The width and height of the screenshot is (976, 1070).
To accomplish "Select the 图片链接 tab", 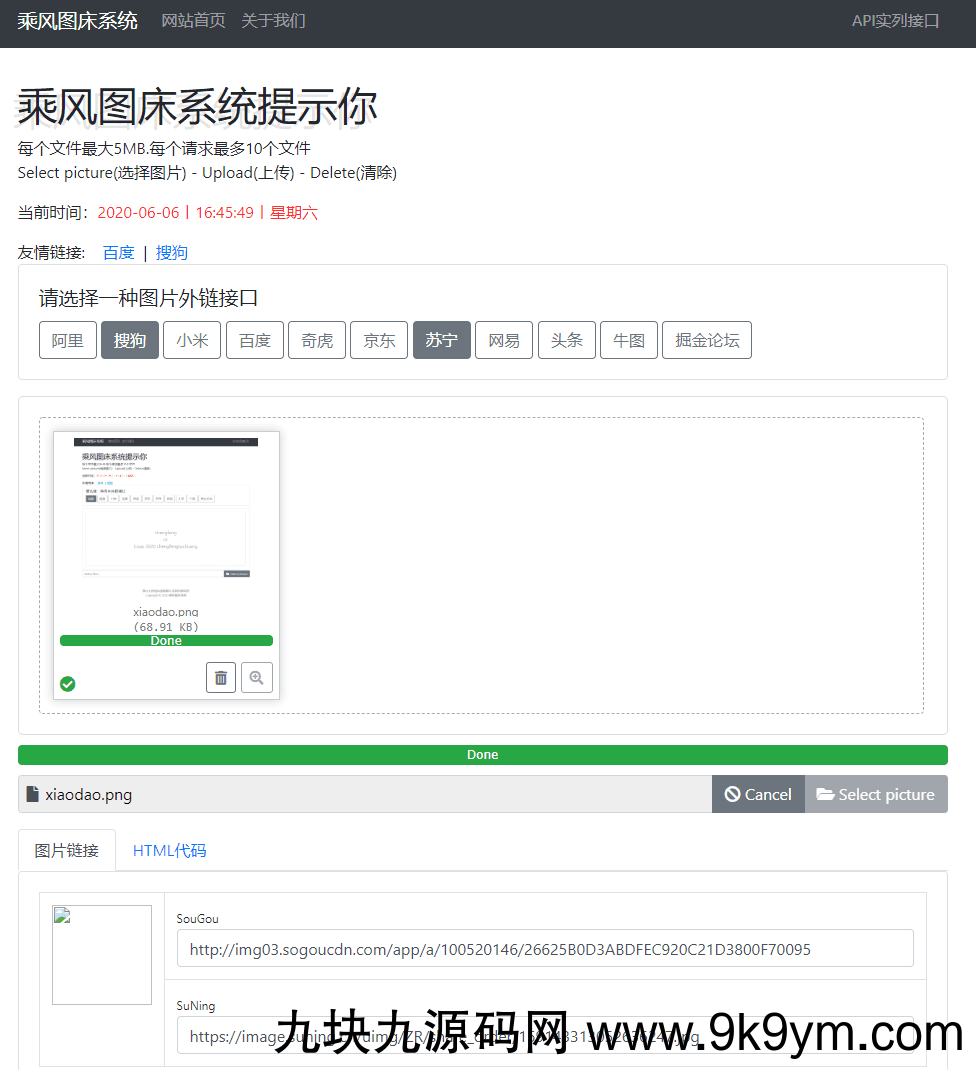I will [67, 851].
